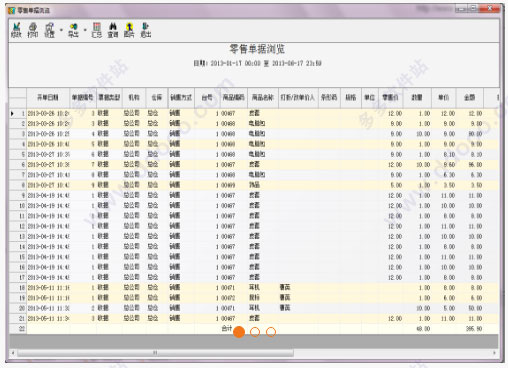508x368 pixels.
Task: Click the 导出 export icon
Action: click(73, 30)
